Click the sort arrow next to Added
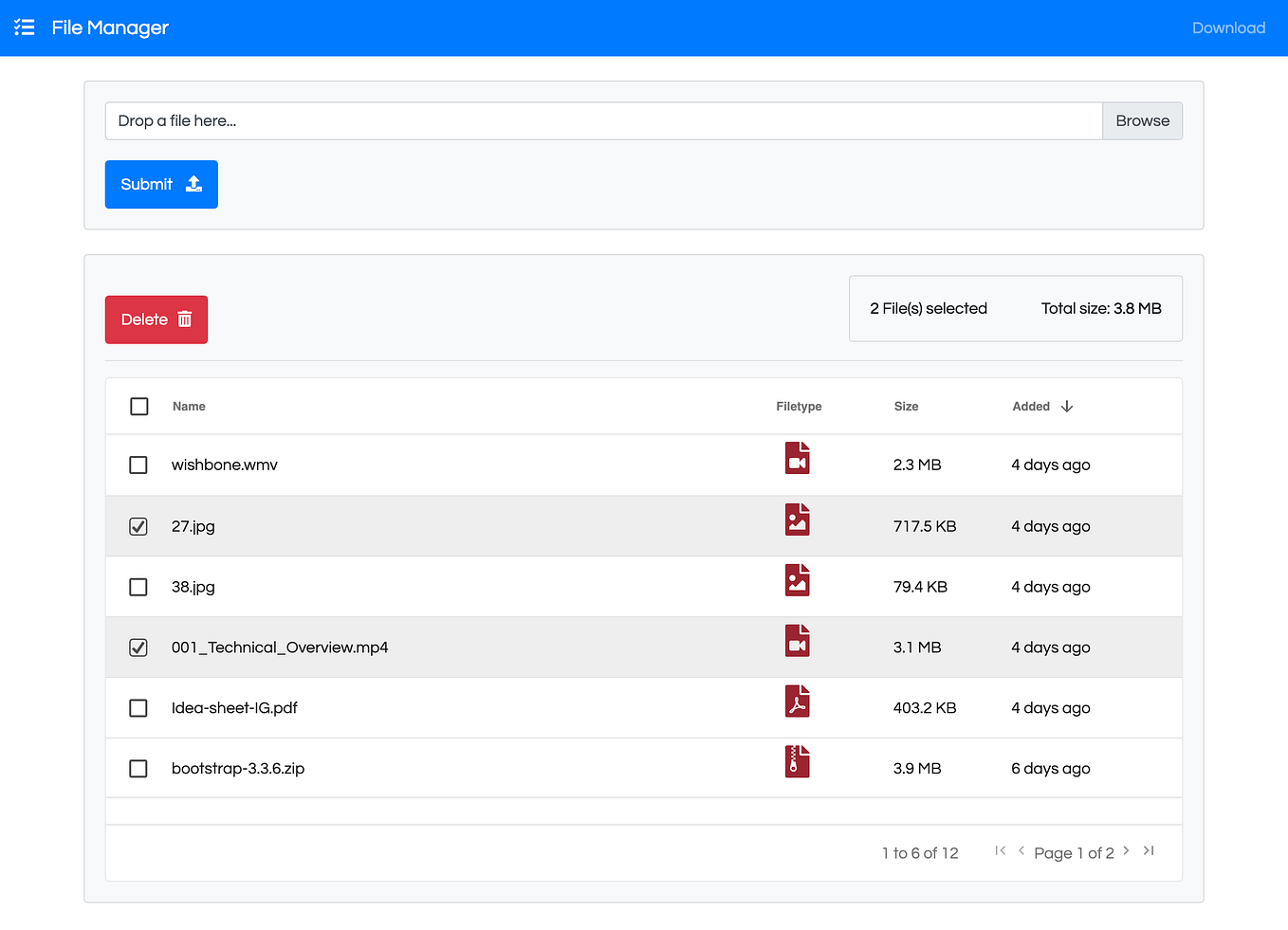The height and width of the screenshot is (930, 1288). (x=1067, y=407)
